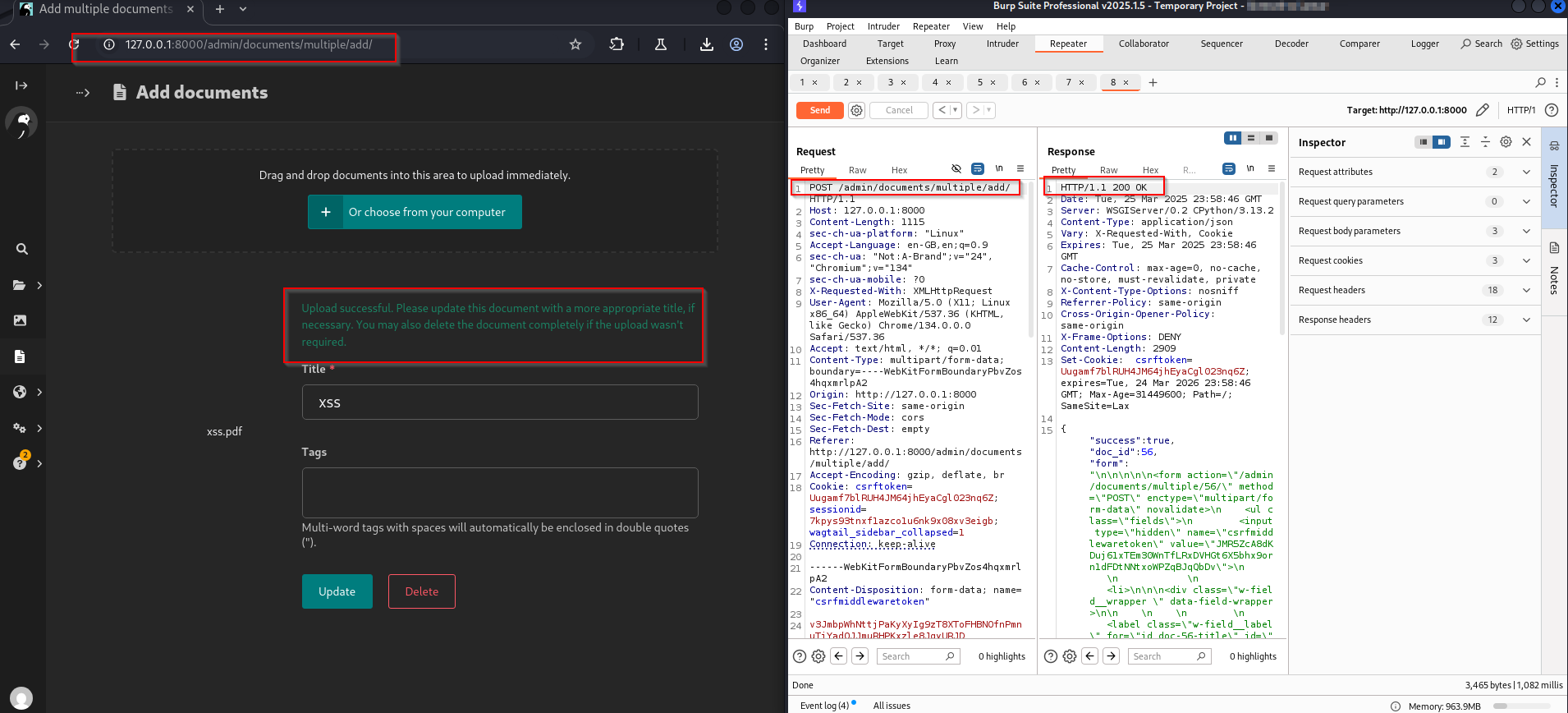Open the Request pane hamburger menu
The image size is (1568, 713).
coord(1020,168)
